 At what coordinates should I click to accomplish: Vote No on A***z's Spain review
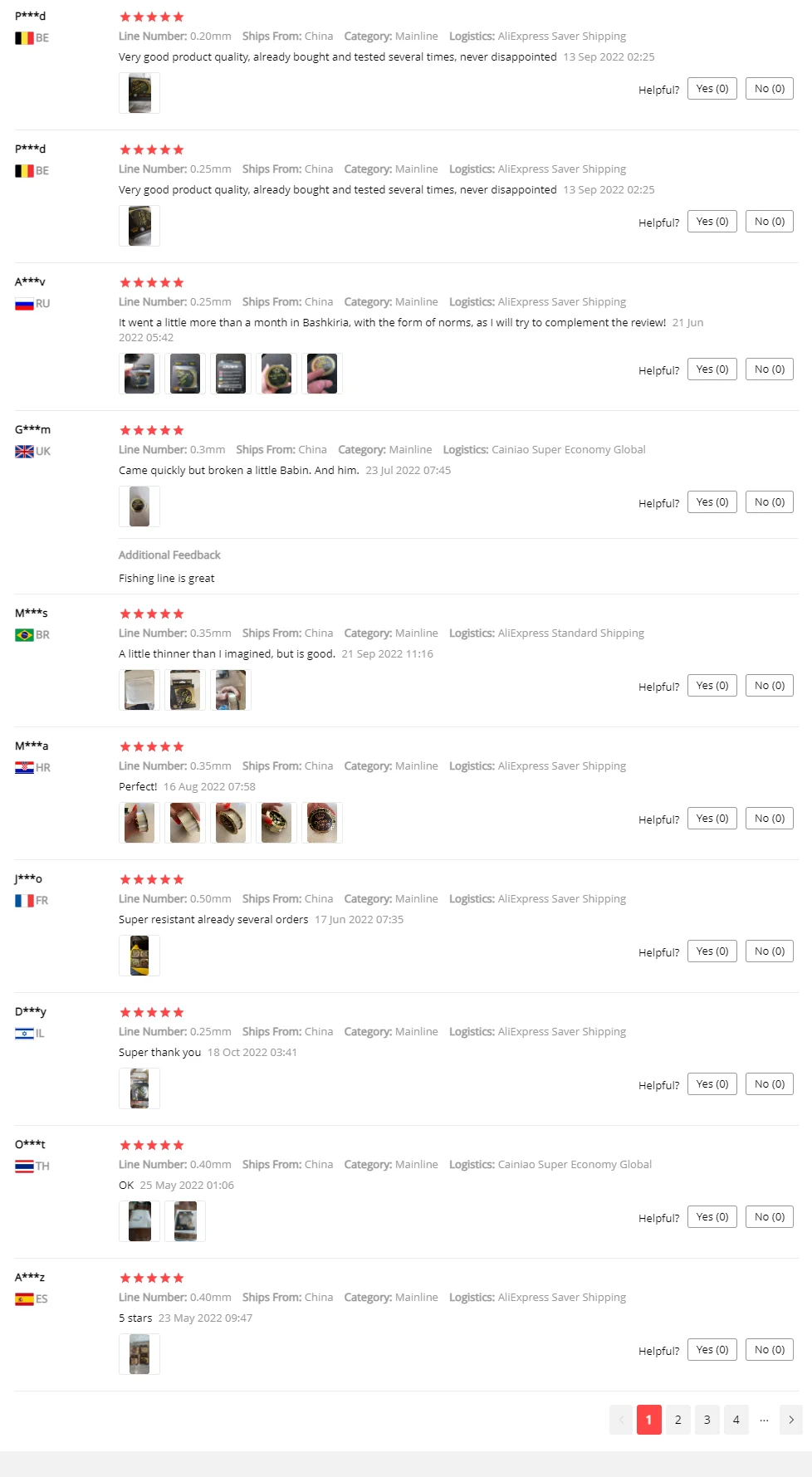coord(769,1350)
